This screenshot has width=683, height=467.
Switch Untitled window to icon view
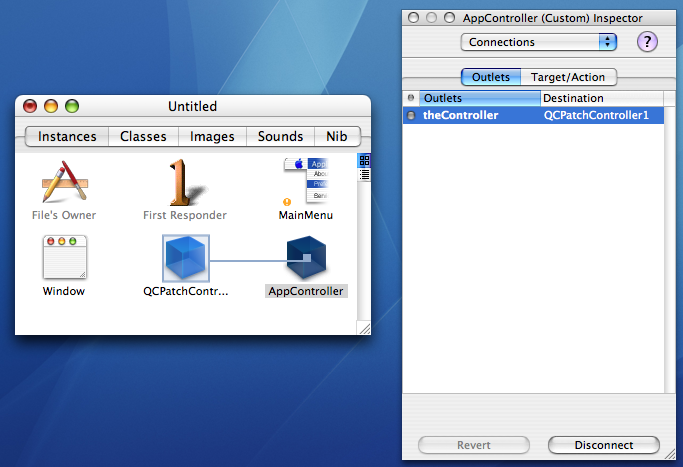point(364,160)
